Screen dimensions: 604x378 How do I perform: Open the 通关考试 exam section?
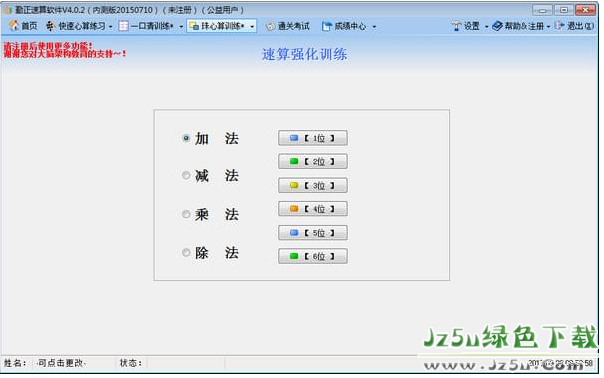288,26
